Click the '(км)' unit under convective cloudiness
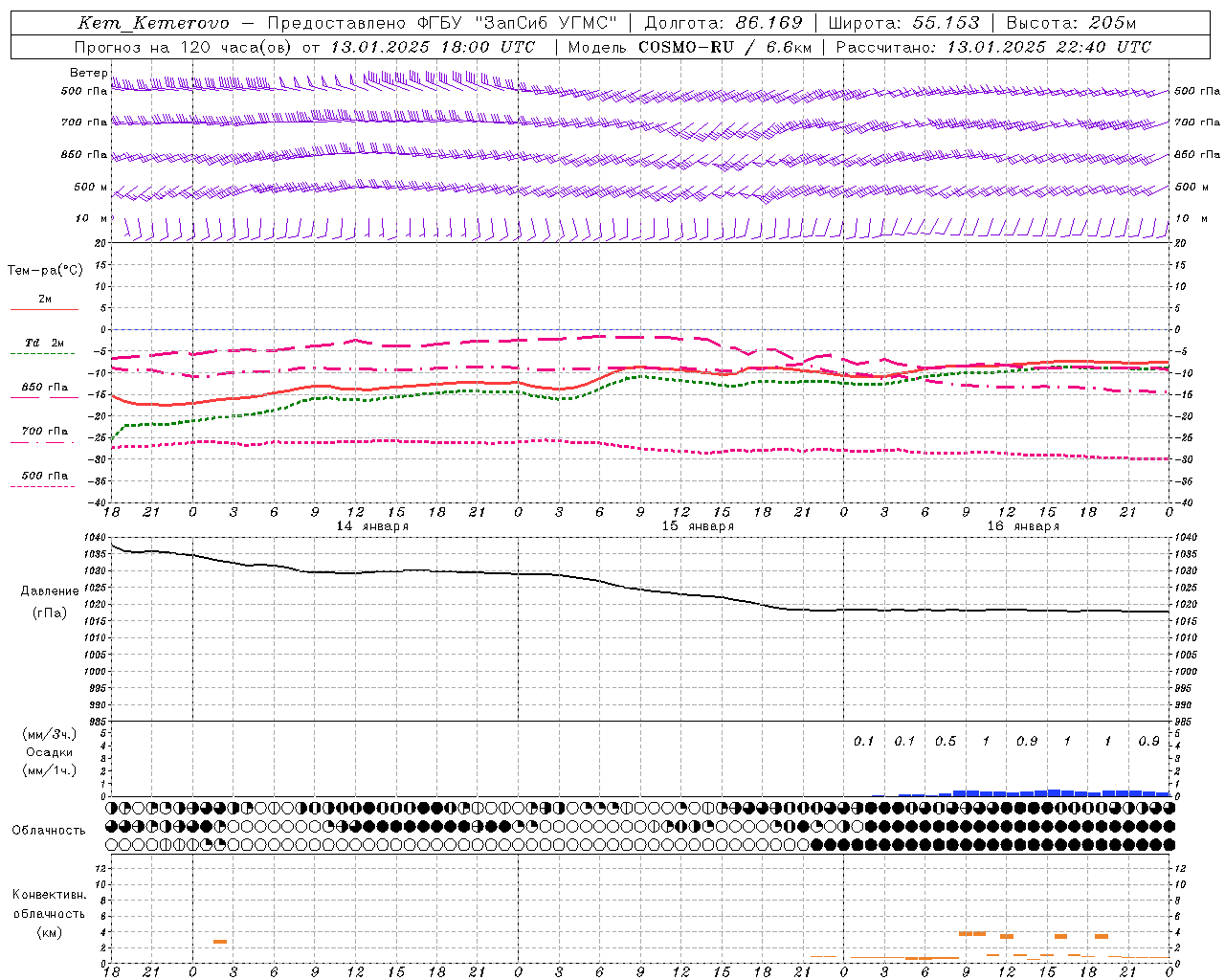 click(x=49, y=932)
